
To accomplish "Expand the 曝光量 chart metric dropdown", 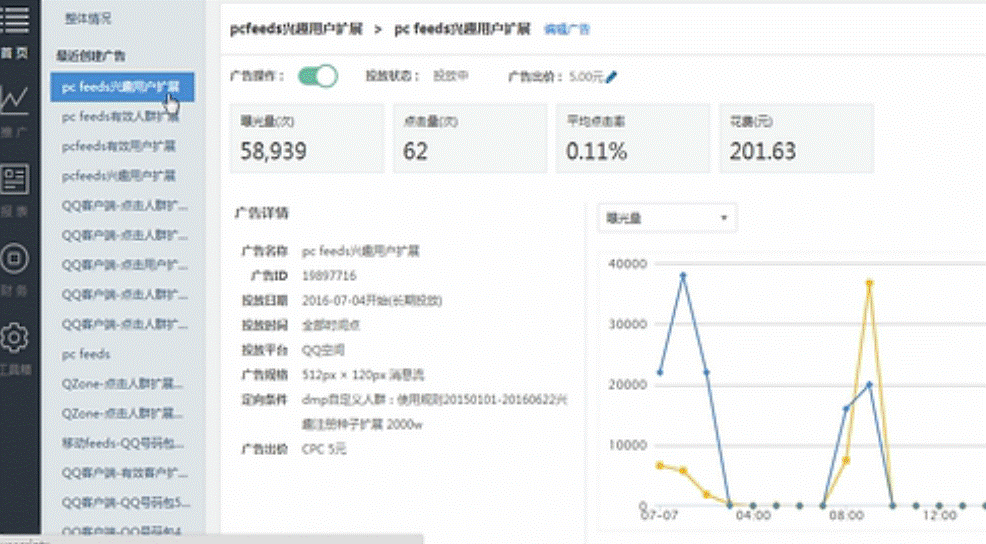I will click(x=666, y=218).
